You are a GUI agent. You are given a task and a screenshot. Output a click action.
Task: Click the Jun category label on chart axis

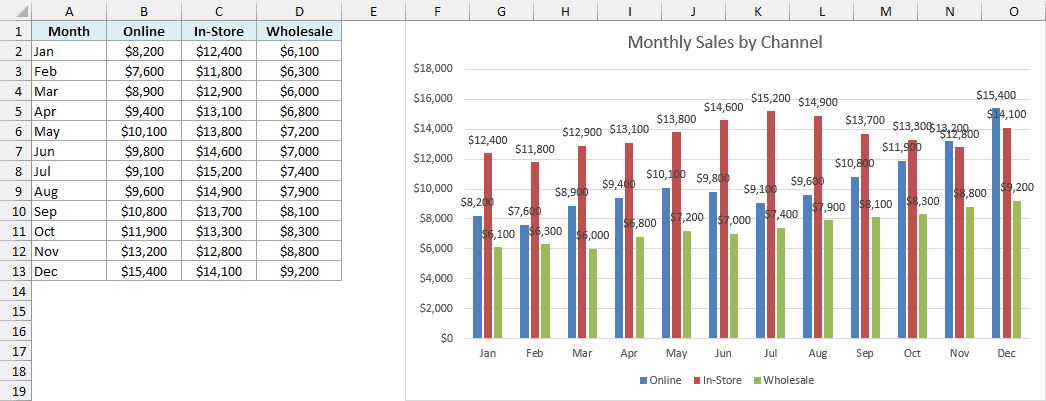tap(724, 354)
